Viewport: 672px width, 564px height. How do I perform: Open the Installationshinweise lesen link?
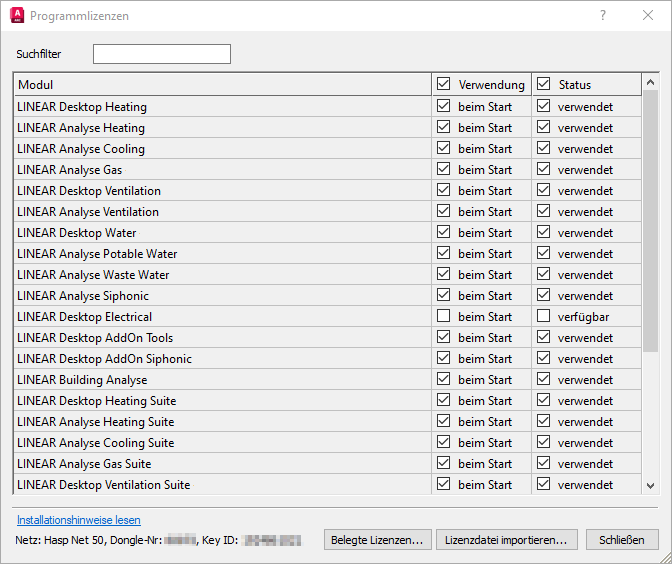point(79,520)
